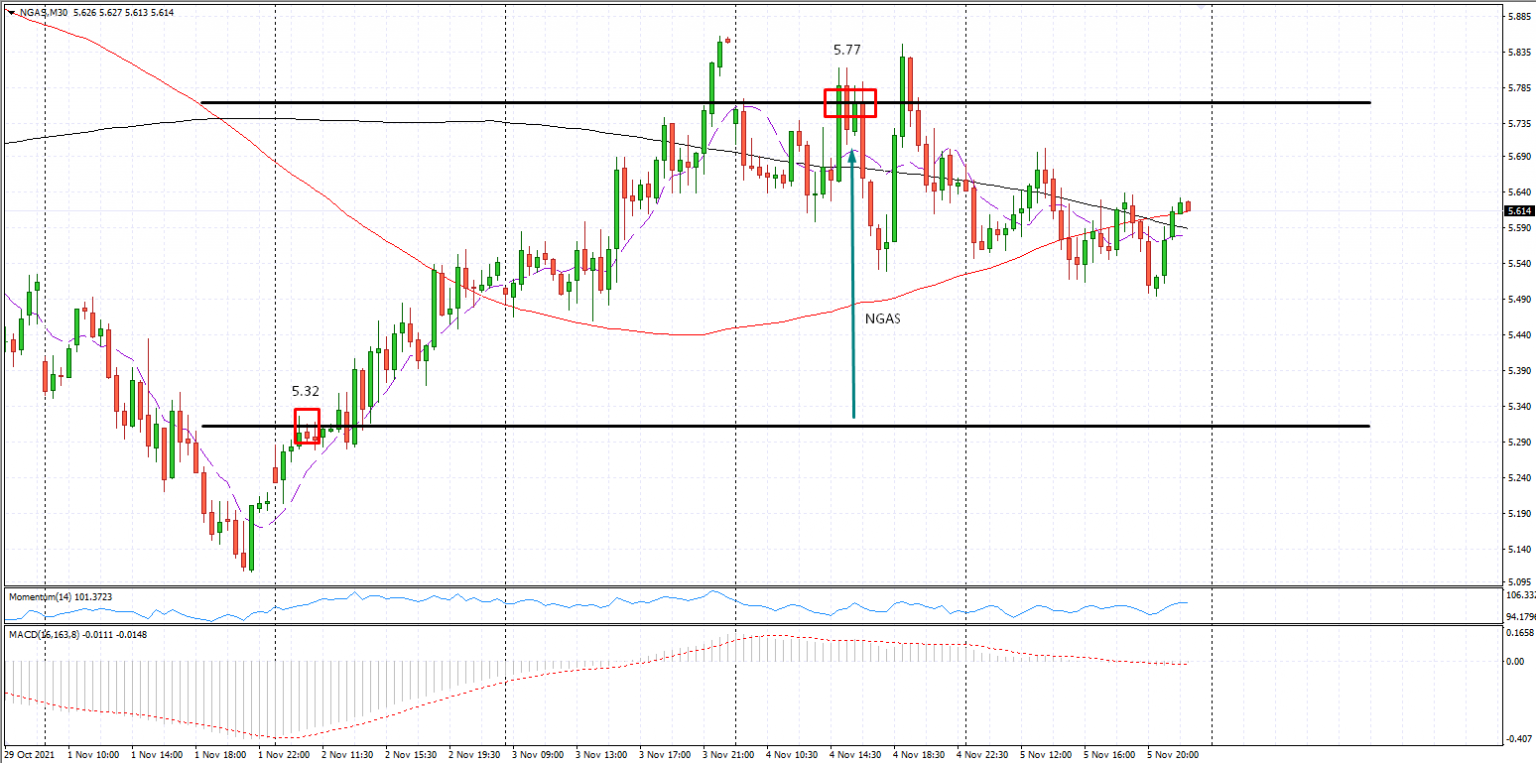1536x763 pixels.
Task: Click the 5.095 price scale label
Action: pos(1519,582)
